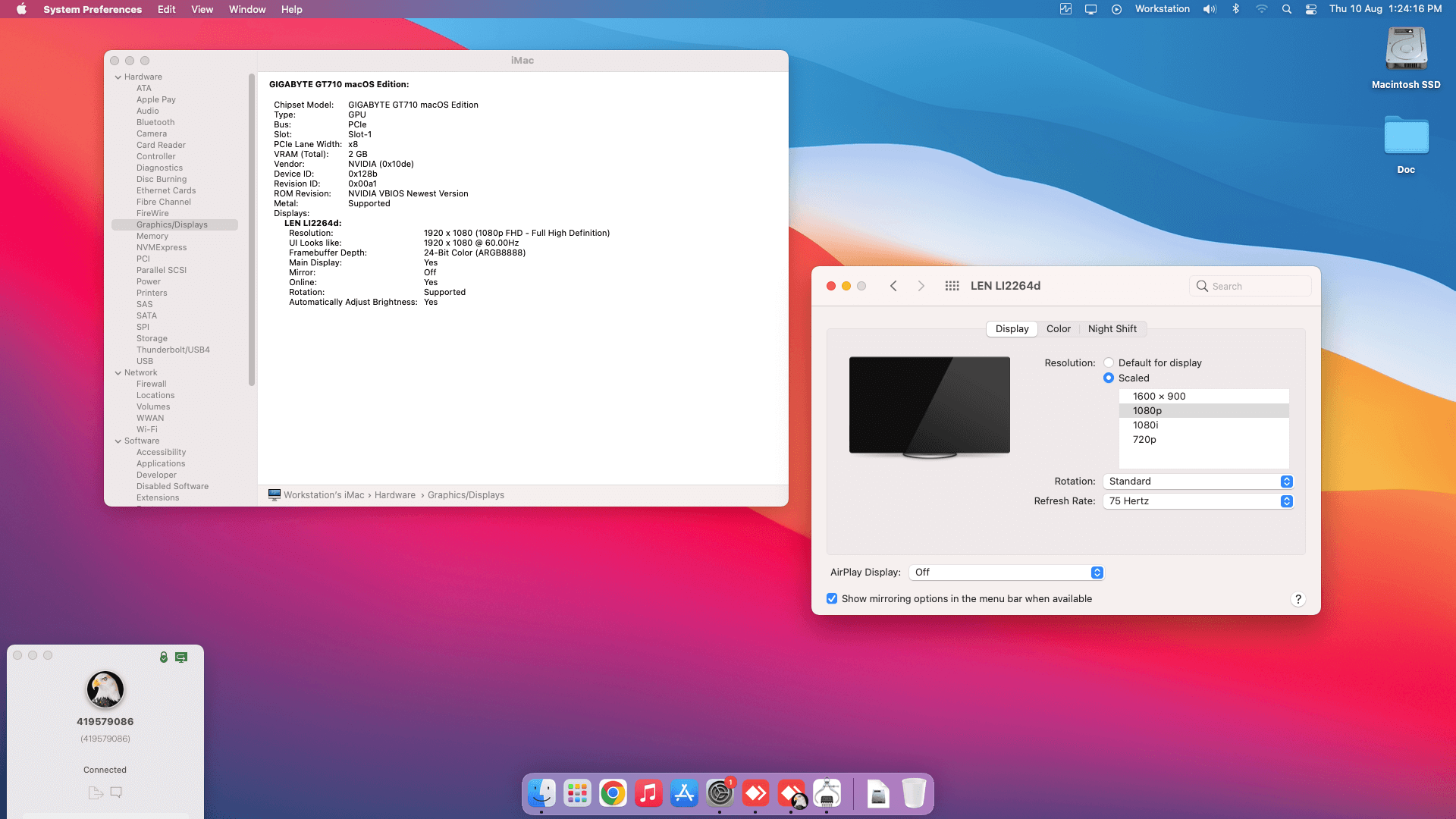Open the View menu
This screenshot has height=819, width=1456.
[x=202, y=9]
